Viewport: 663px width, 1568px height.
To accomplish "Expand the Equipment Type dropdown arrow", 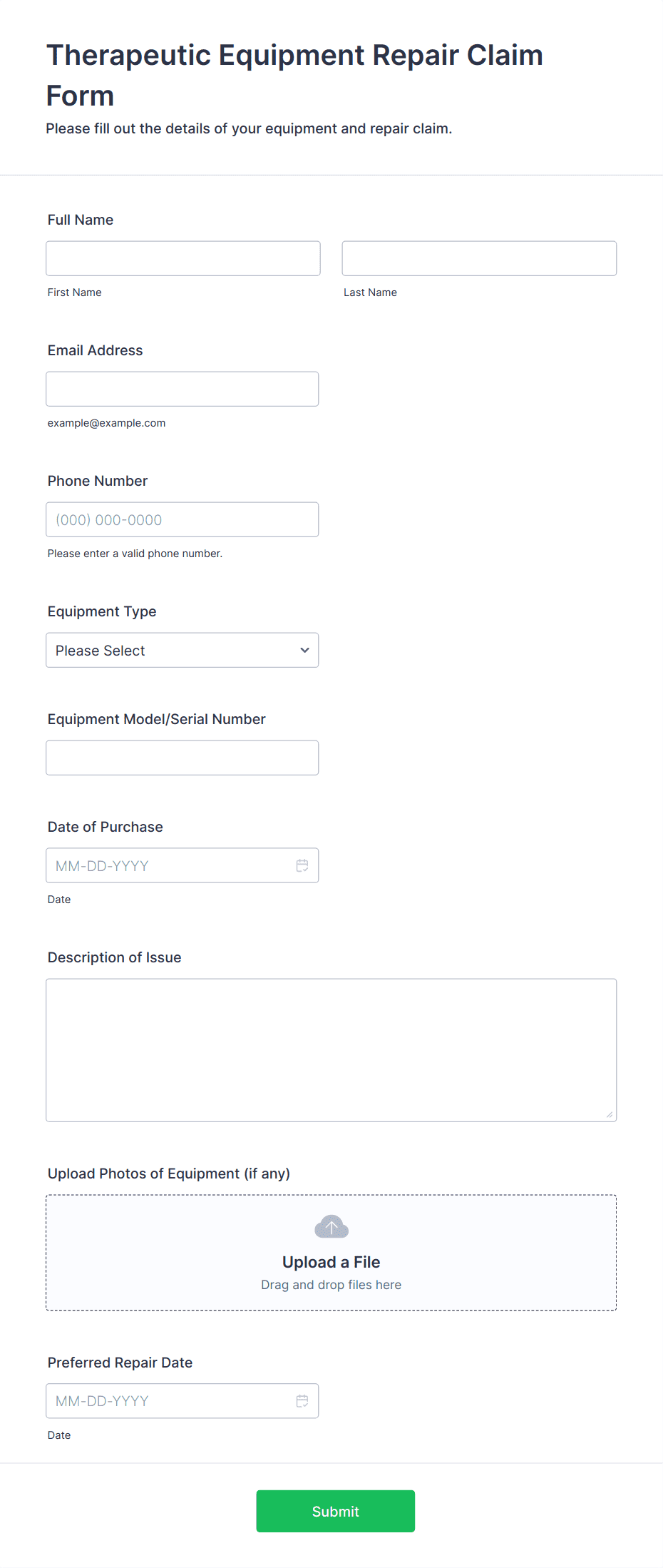I will pyautogui.click(x=304, y=650).
